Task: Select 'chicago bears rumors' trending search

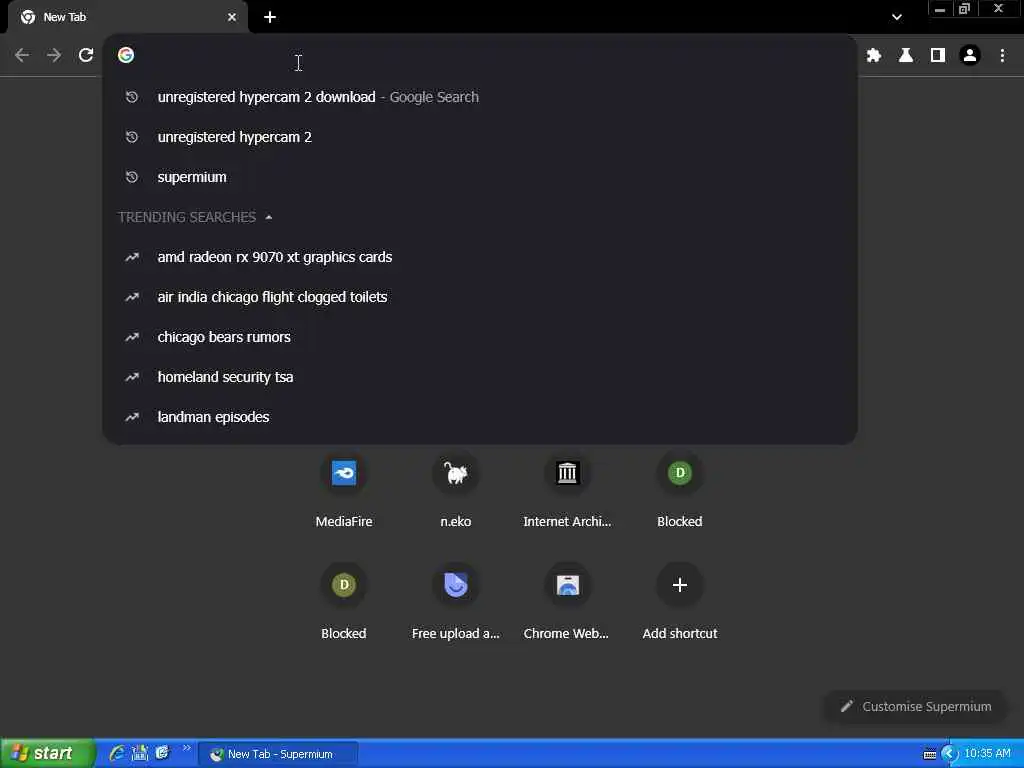Action: (480, 337)
